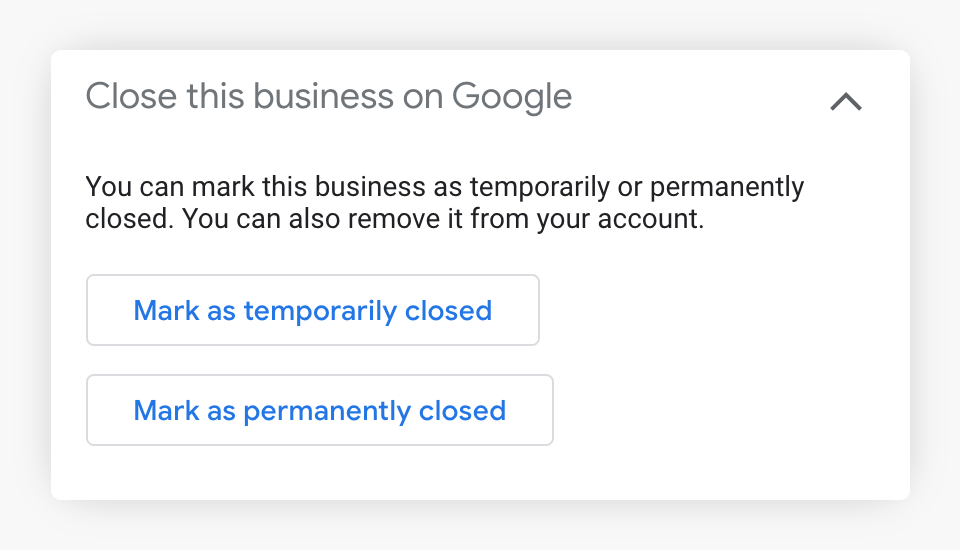960x550 pixels.
Task: Click the description text about closing the business
Action: click(x=444, y=203)
